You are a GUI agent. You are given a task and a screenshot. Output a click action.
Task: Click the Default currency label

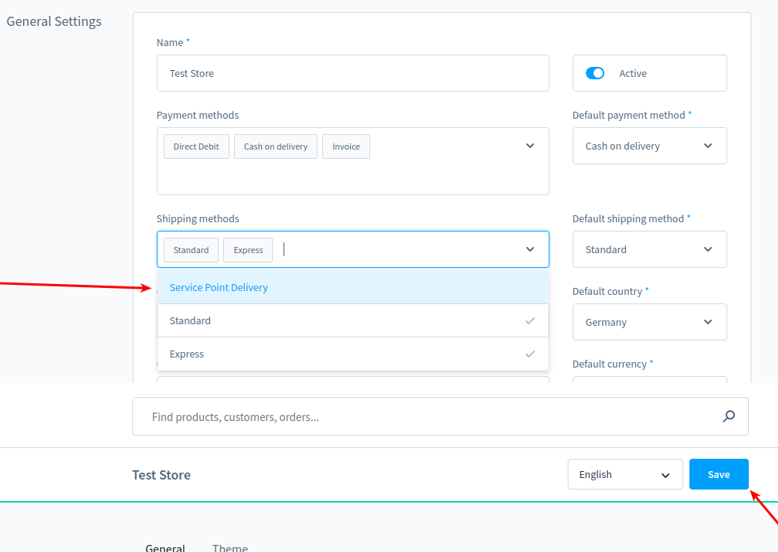click(609, 364)
